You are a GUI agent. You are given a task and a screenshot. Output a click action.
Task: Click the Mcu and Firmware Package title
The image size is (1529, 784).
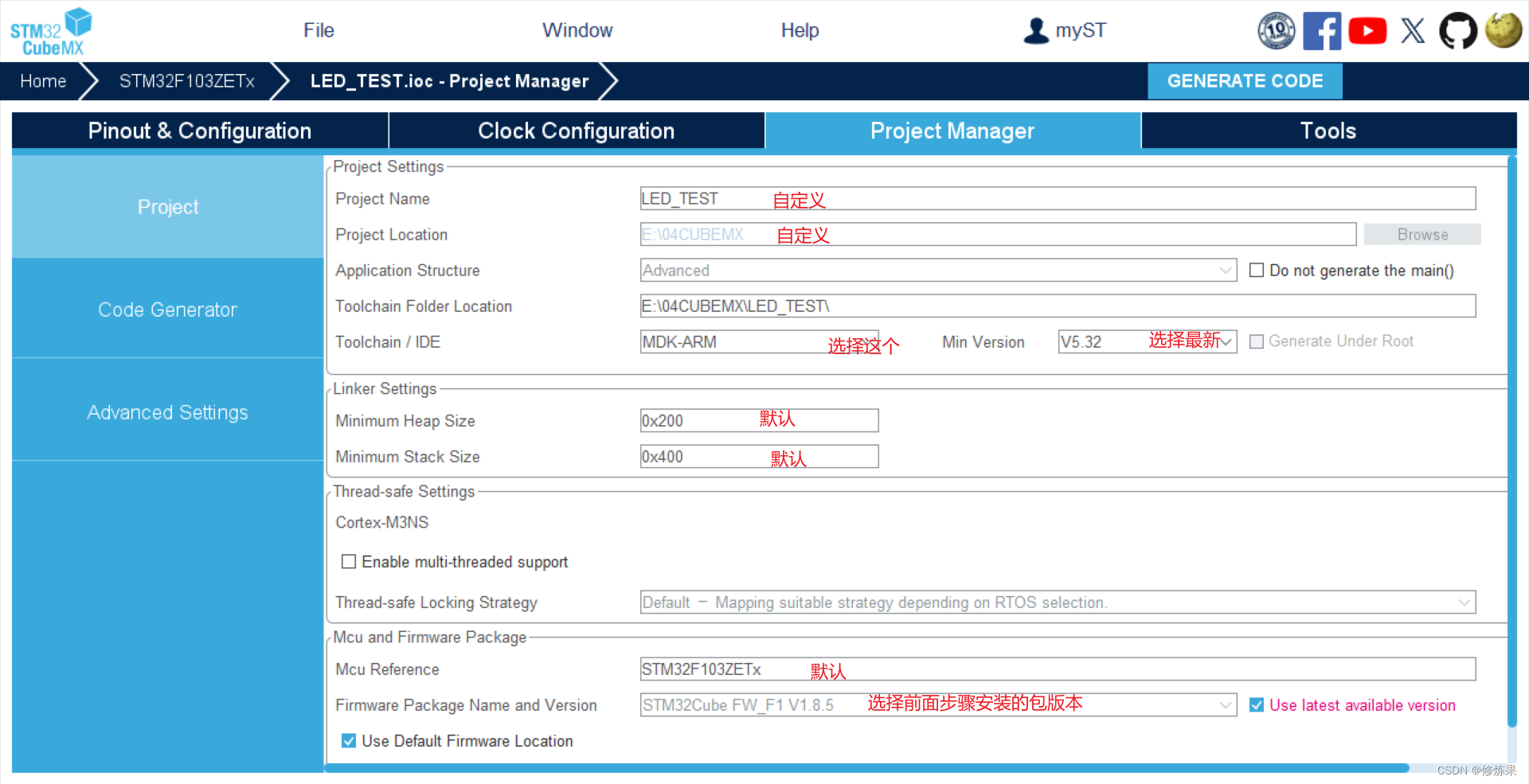[430, 637]
